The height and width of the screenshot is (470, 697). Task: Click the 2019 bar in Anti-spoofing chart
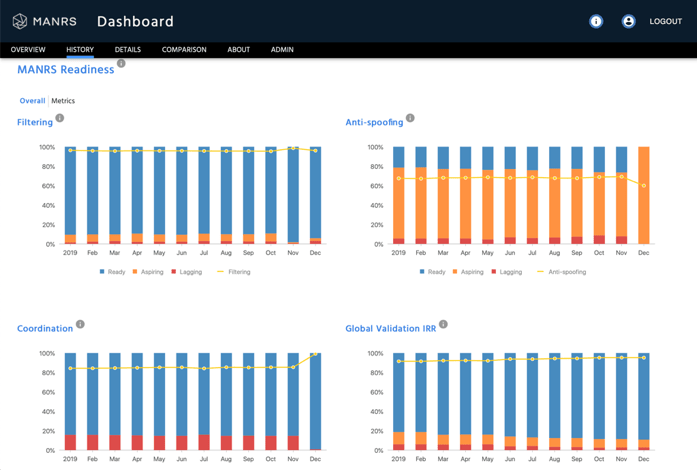tap(399, 195)
